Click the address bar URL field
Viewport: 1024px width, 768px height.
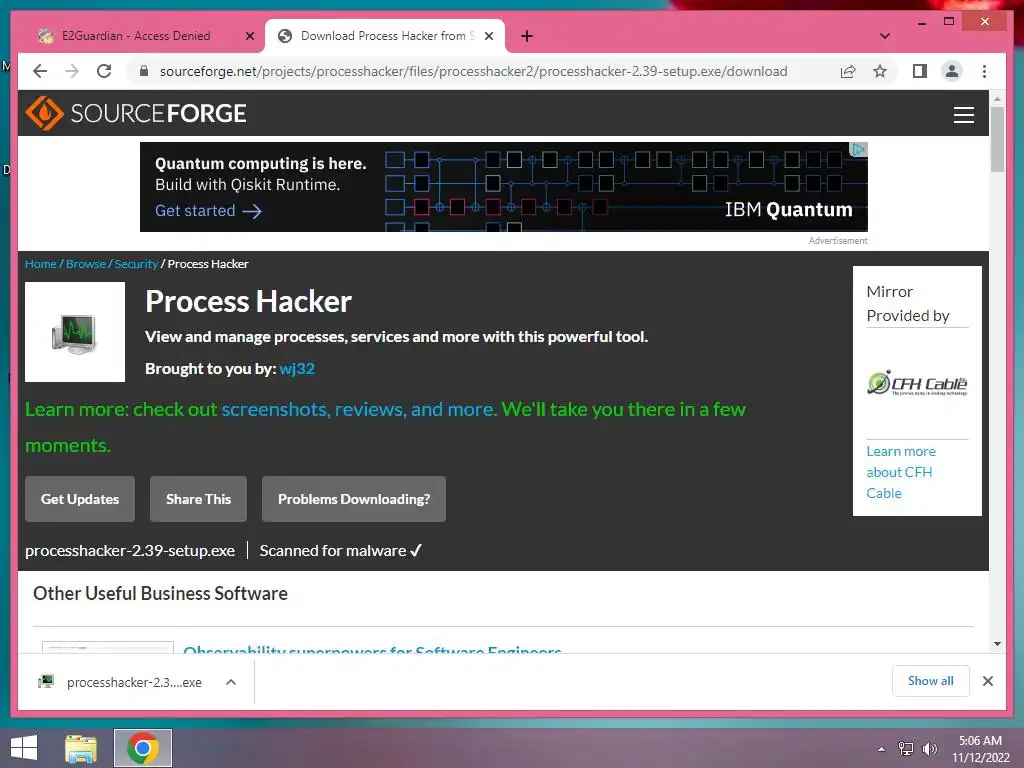[x=473, y=71]
